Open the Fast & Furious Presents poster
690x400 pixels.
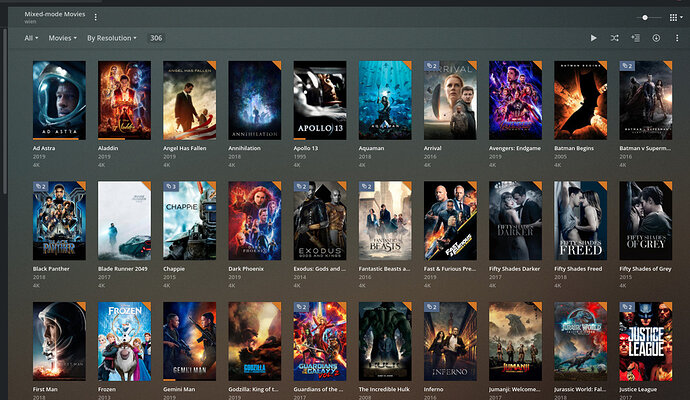click(x=450, y=220)
